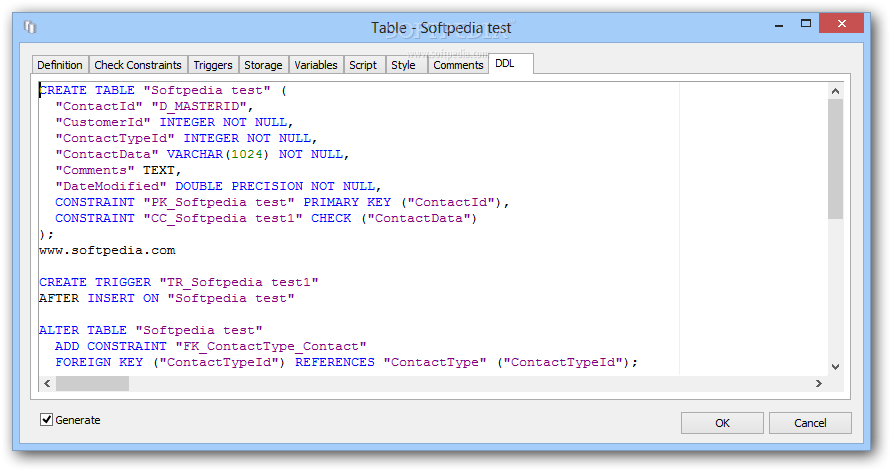Open the Variables tab
891x471 pixels.
point(316,65)
